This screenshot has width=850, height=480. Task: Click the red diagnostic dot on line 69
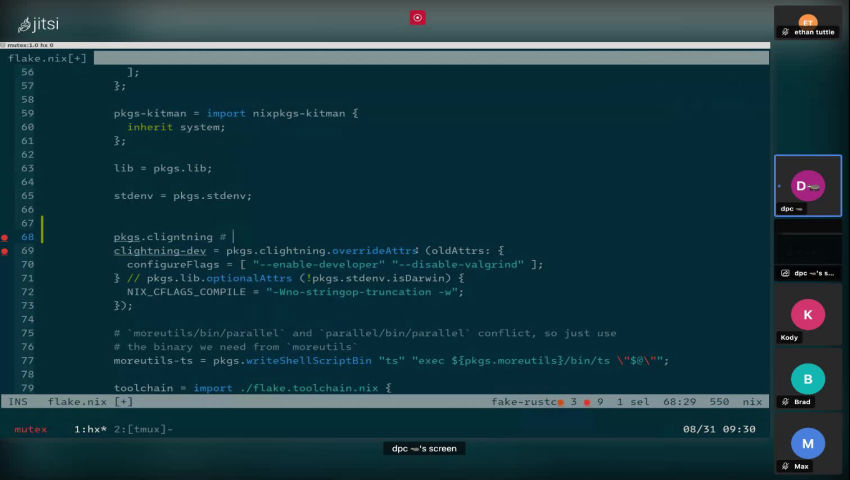5,251
